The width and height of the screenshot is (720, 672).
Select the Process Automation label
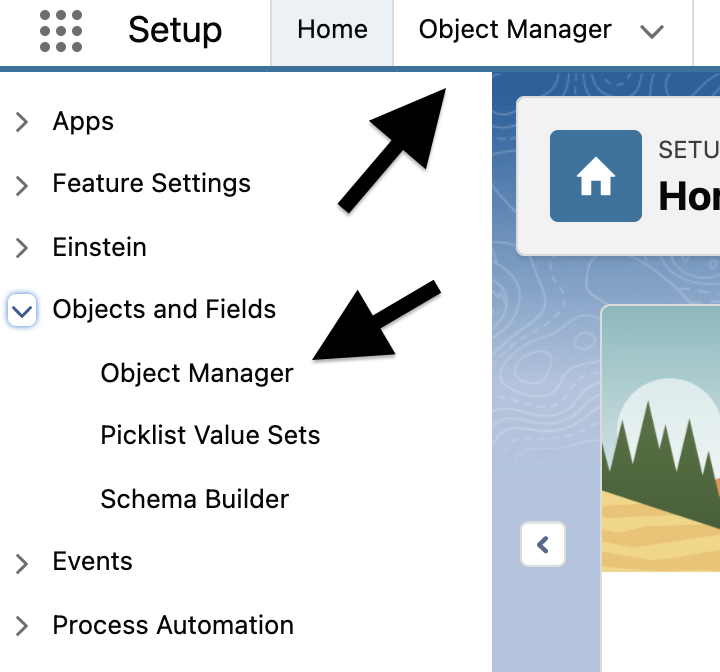pyautogui.click(x=173, y=625)
